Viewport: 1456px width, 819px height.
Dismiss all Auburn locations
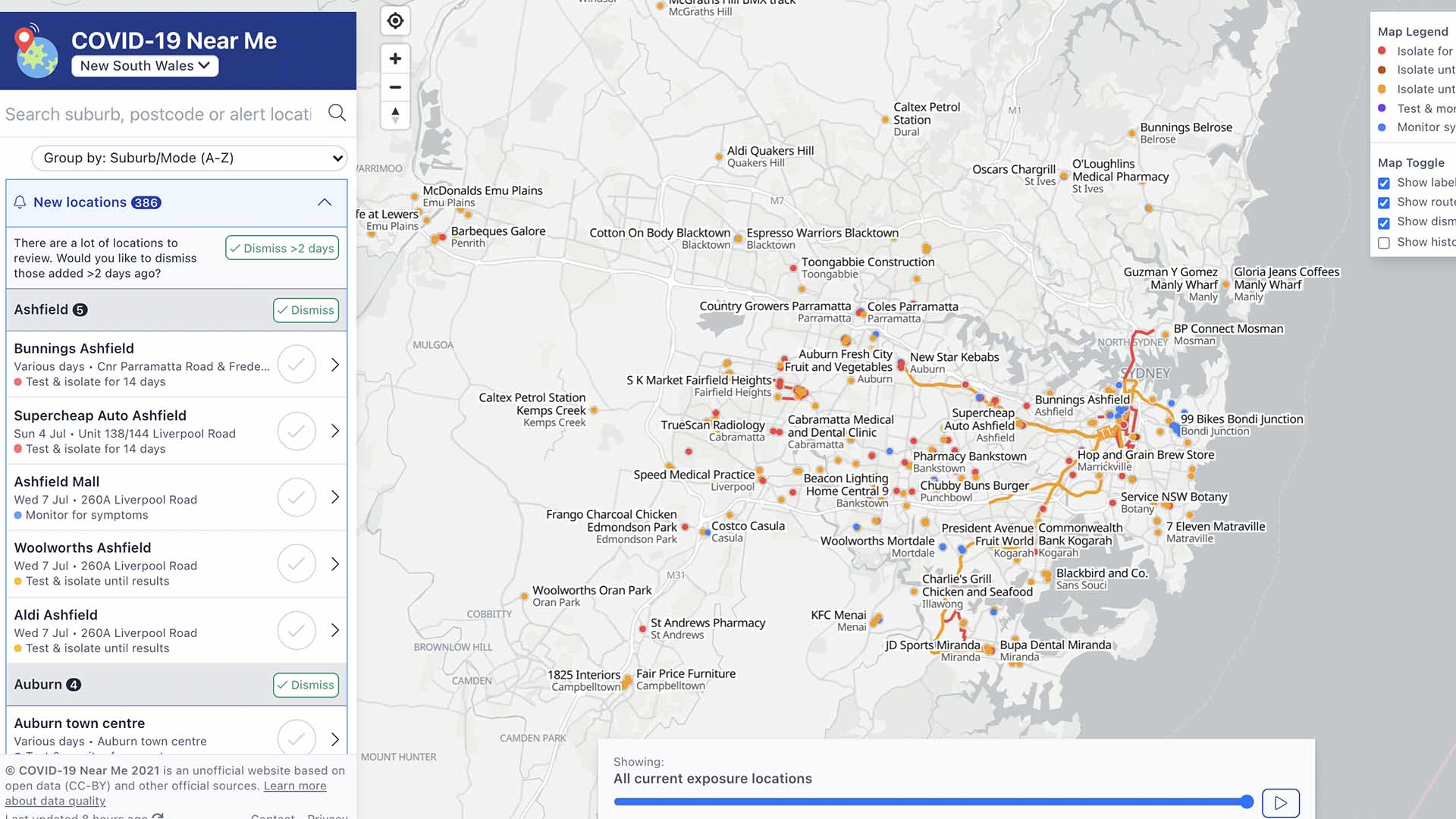click(x=306, y=685)
